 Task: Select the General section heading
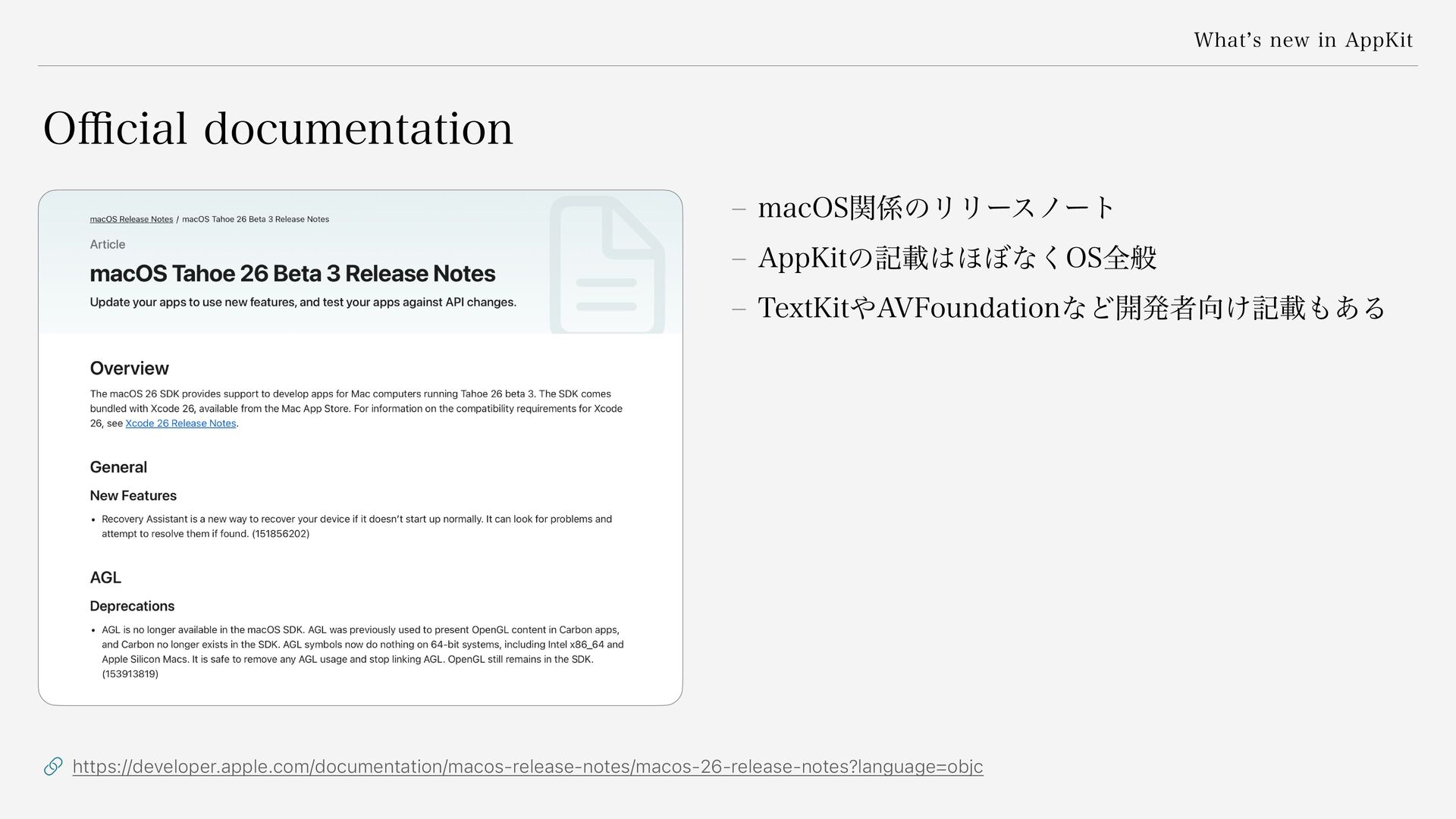click(x=118, y=467)
